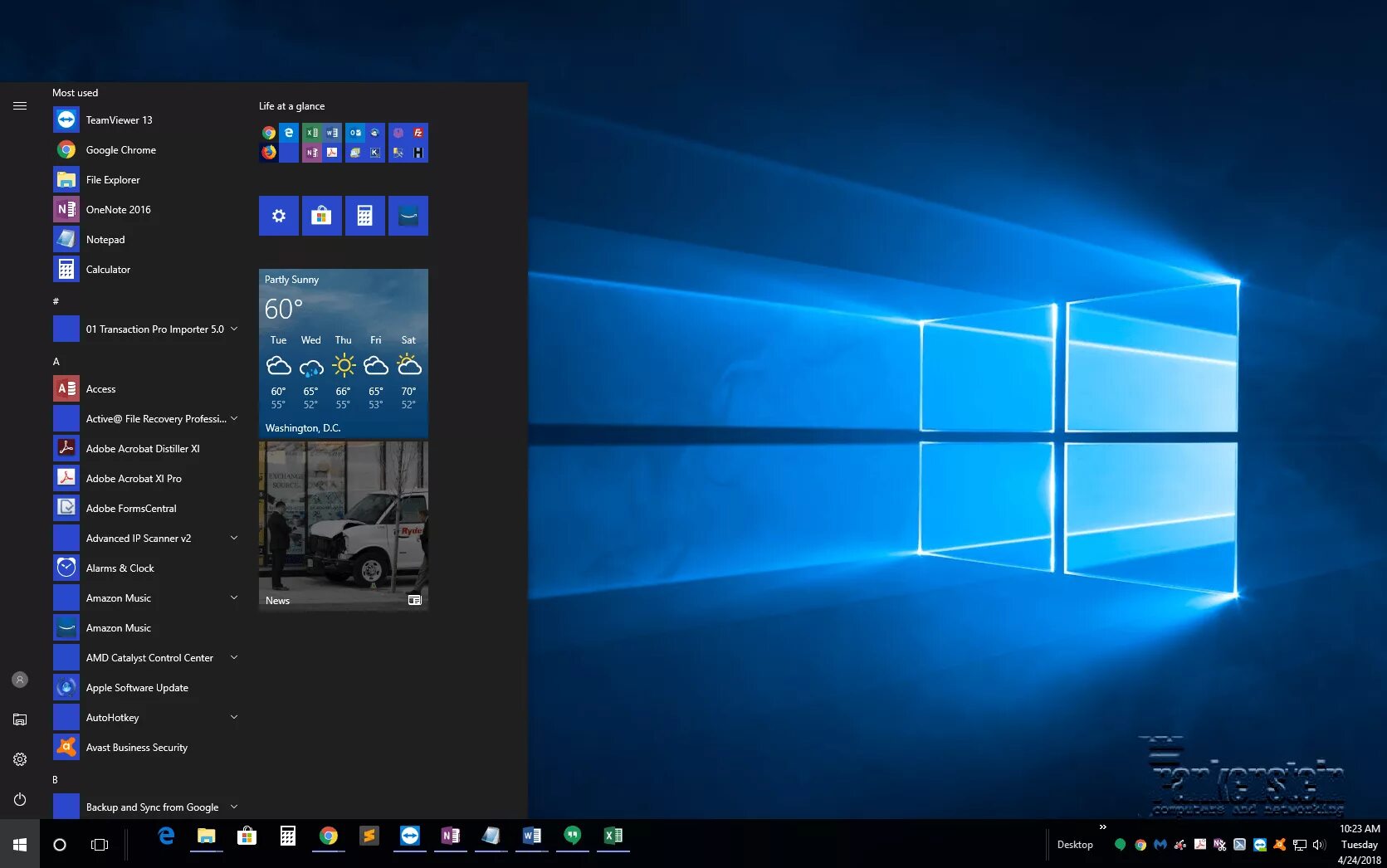The width and height of the screenshot is (1387, 868).
Task: Click the Firefox small tile
Action: pos(269,153)
